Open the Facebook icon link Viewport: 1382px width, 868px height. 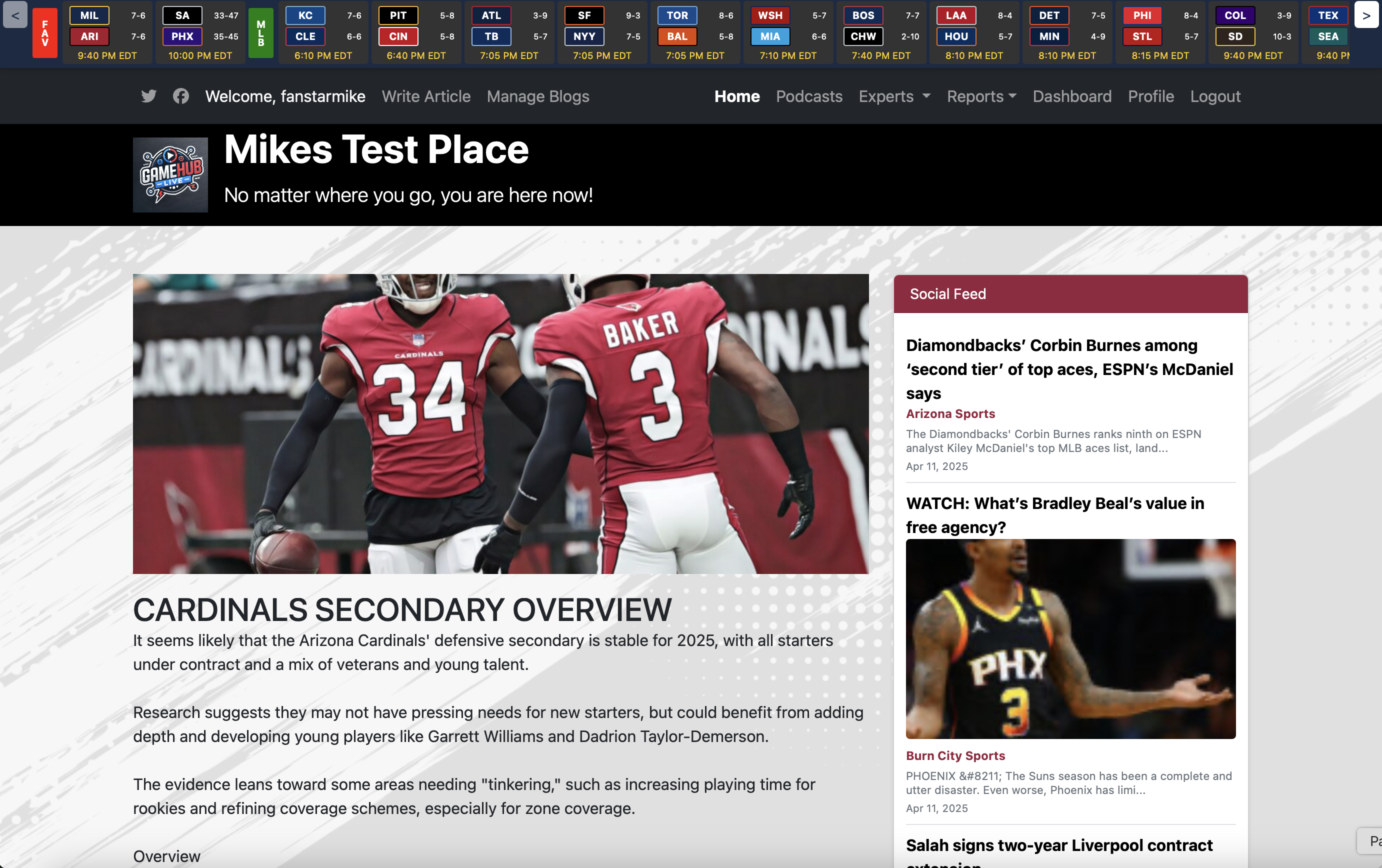[181, 96]
